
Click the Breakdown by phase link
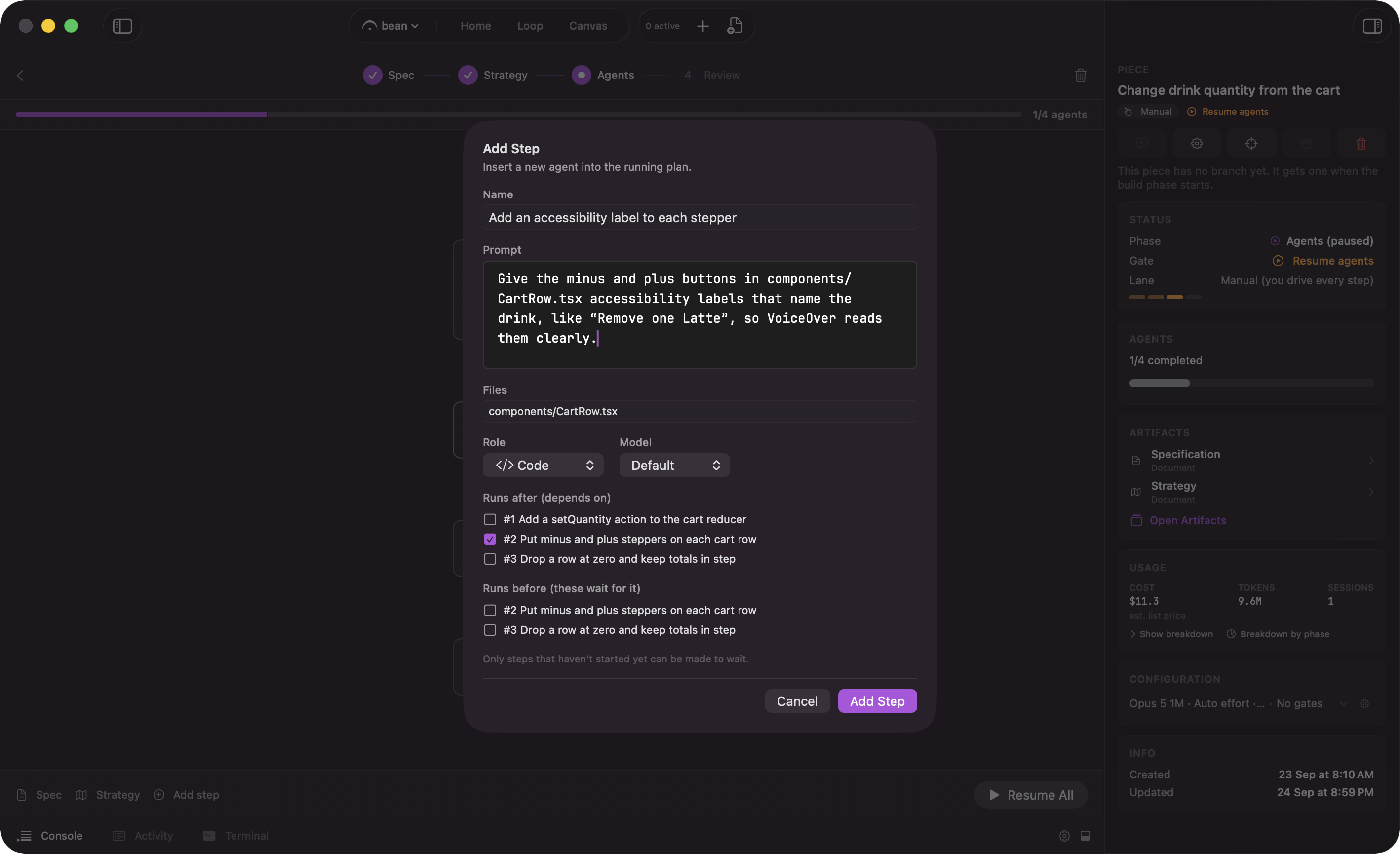pyautogui.click(x=1284, y=633)
